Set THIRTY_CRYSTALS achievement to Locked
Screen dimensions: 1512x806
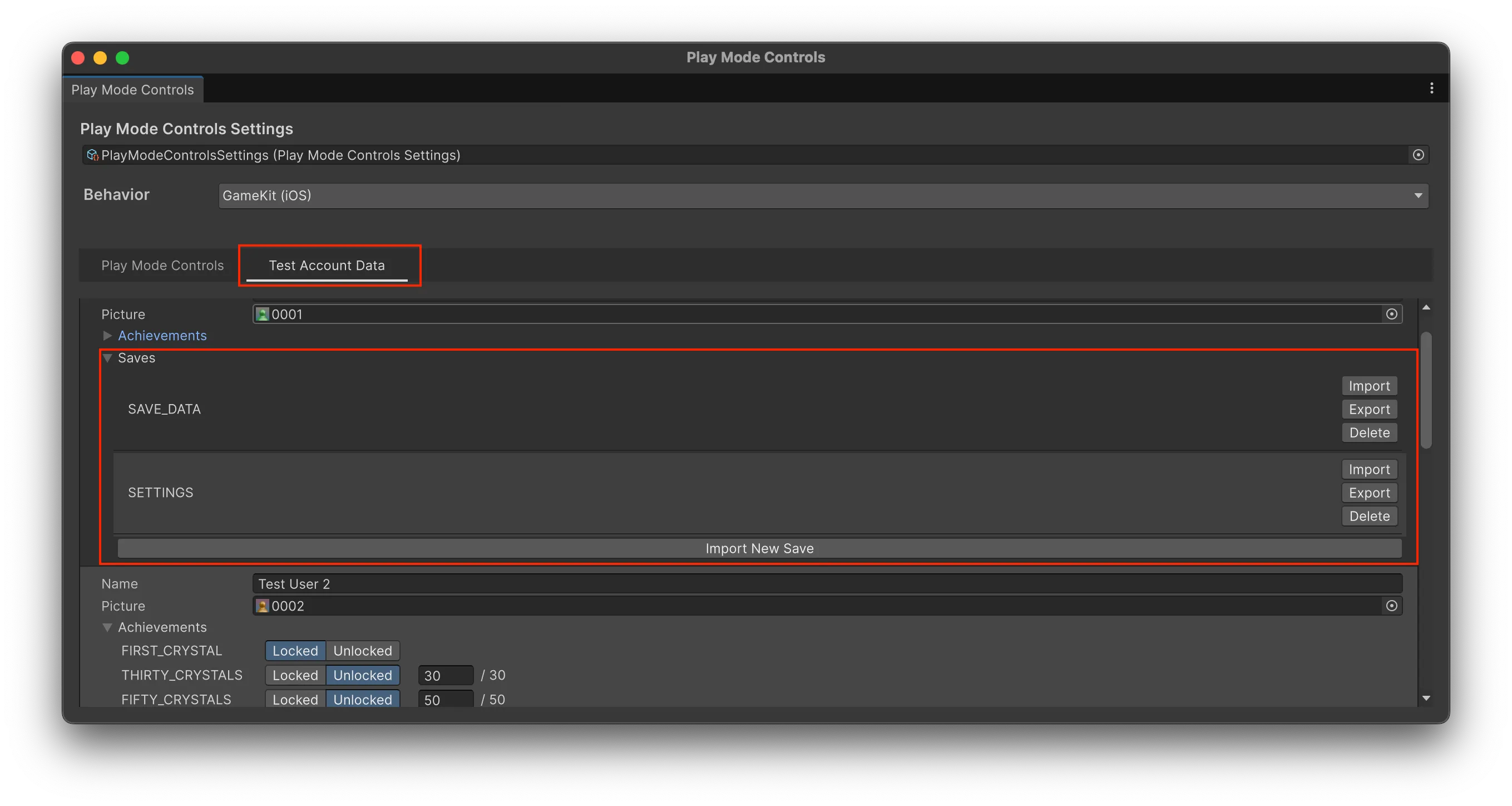(x=295, y=676)
